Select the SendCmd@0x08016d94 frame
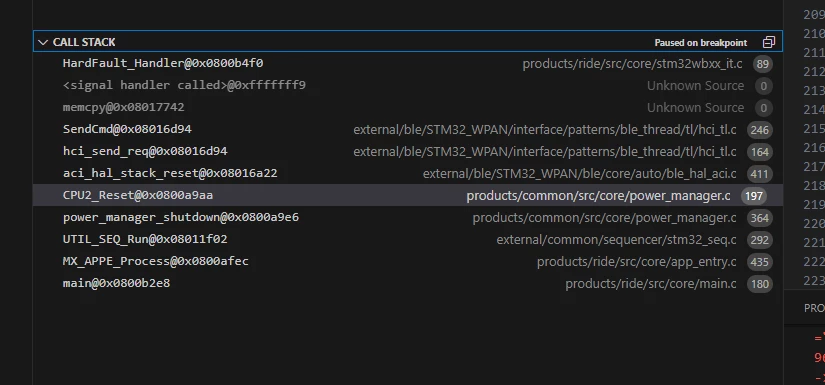Viewport: 825px width, 385px height. pyautogui.click(x=407, y=130)
